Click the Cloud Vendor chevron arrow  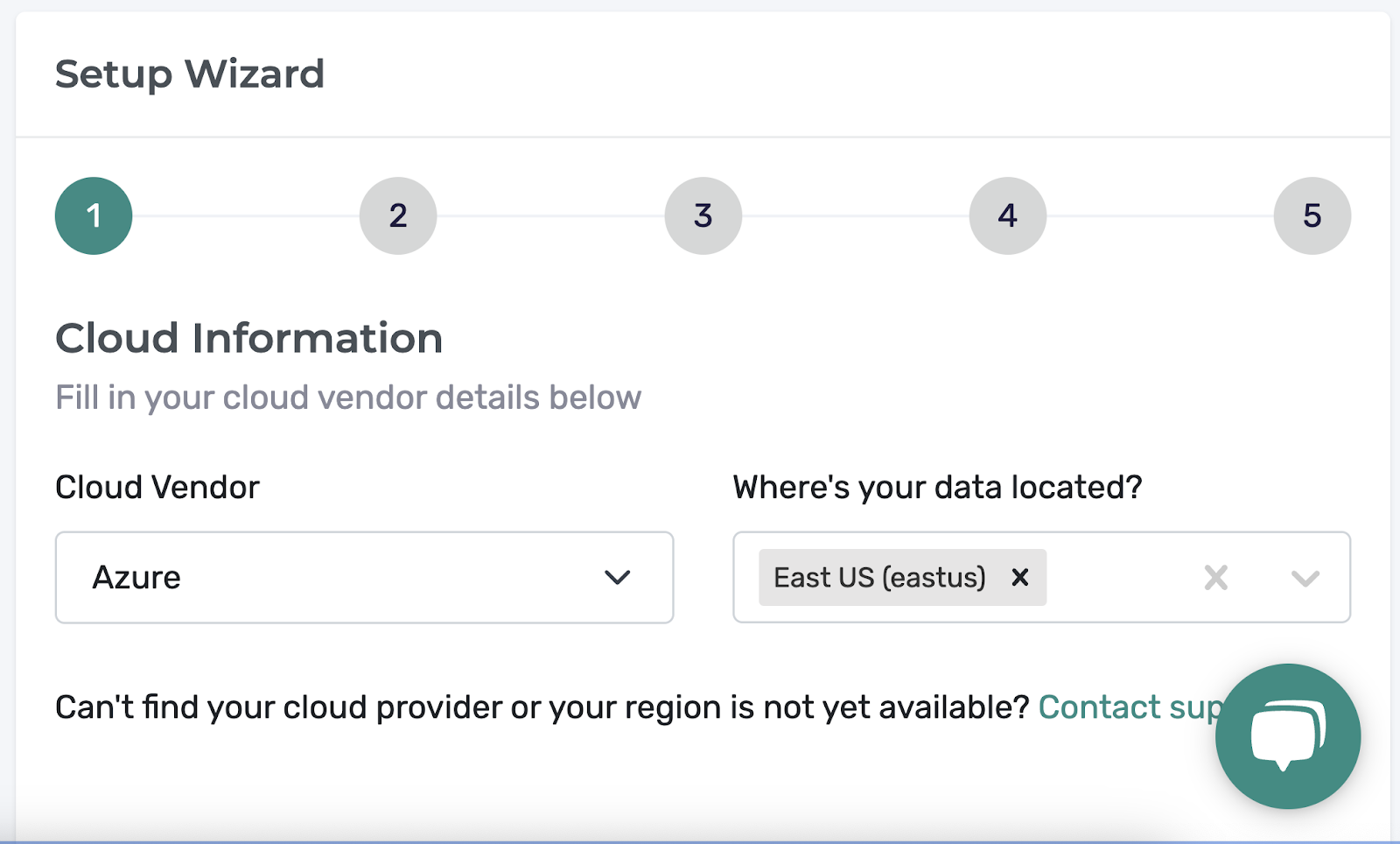click(x=617, y=578)
